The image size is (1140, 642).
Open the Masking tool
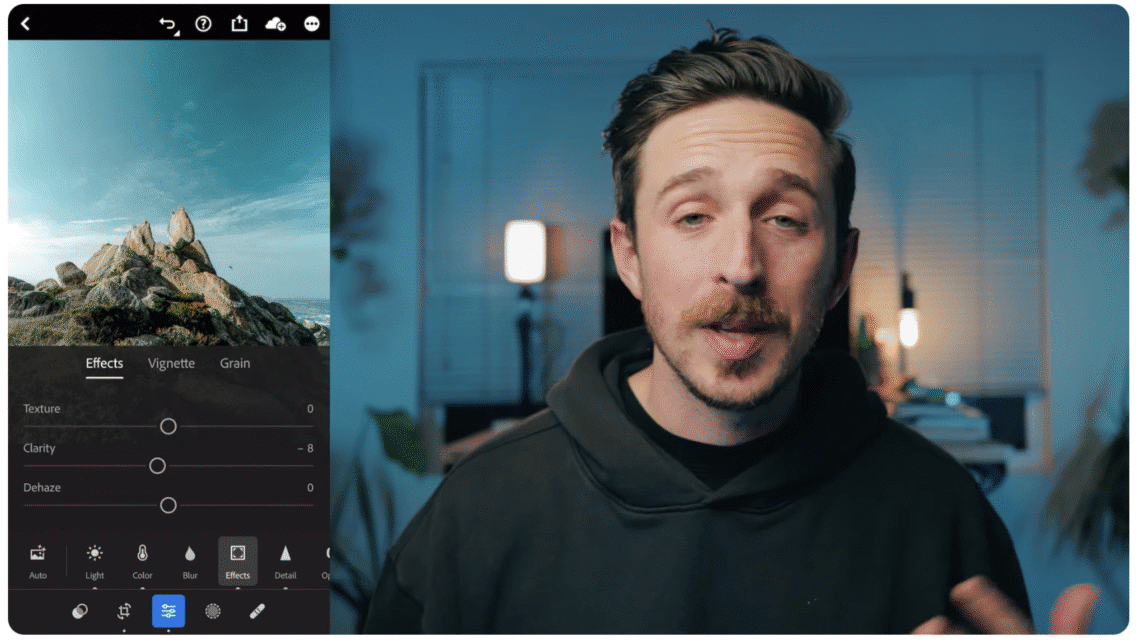point(212,611)
